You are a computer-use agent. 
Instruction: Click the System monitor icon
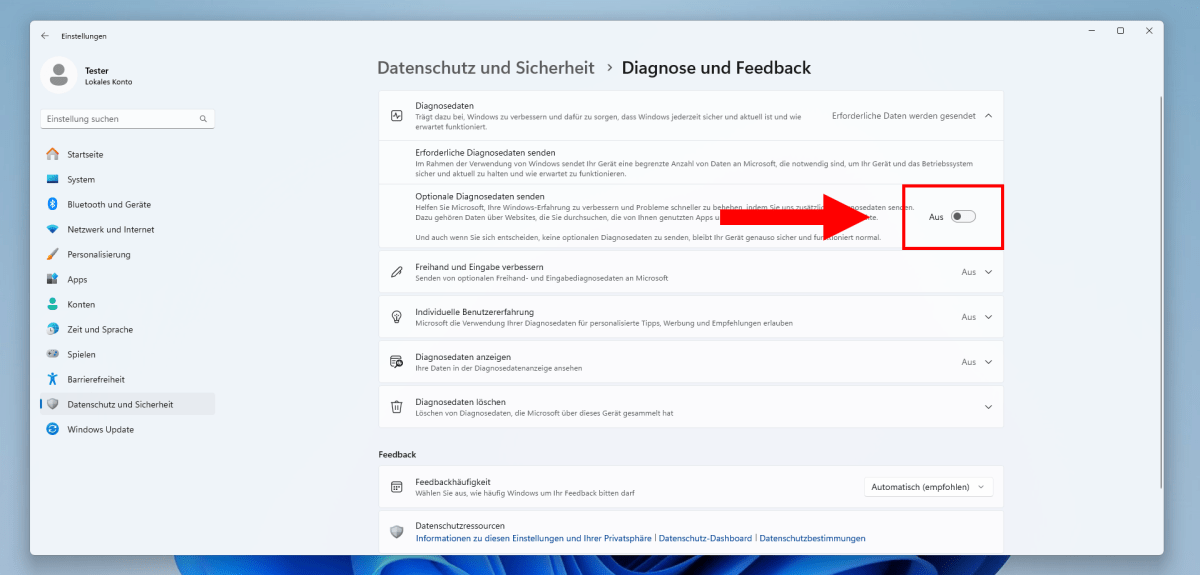pyautogui.click(x=53, y=180)
